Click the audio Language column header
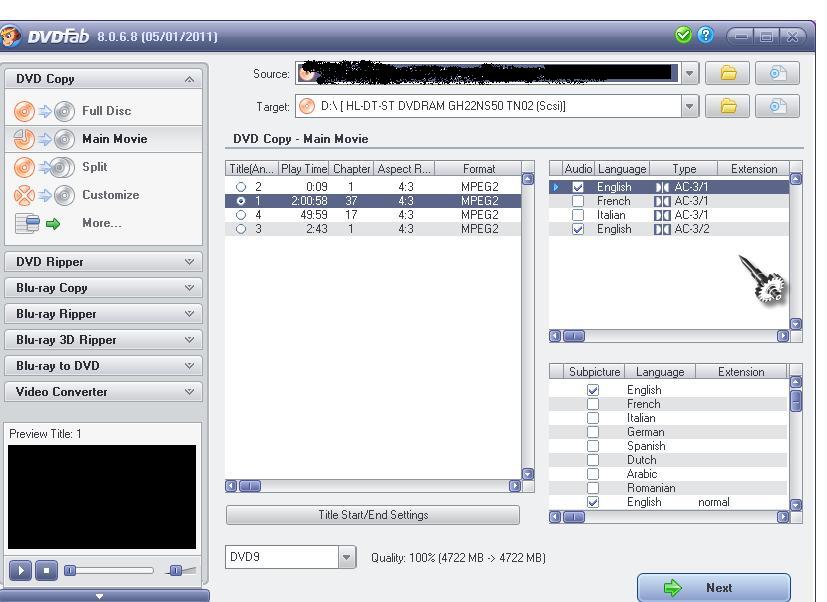Viewport: 827px width, 602px height. point(622,169)
